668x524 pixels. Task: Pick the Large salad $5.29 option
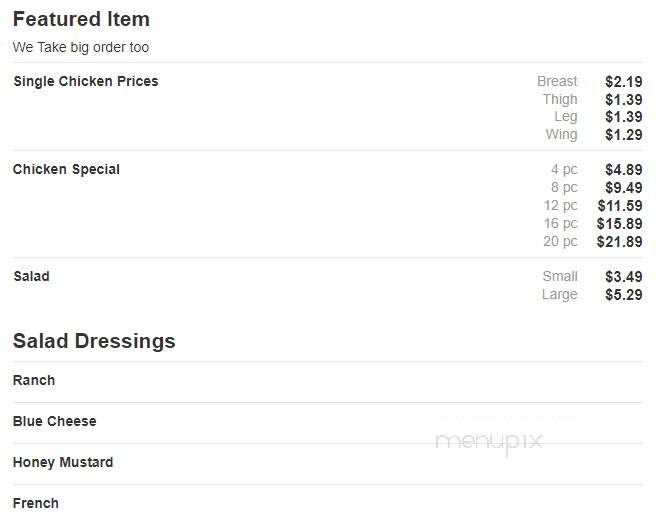pyautogui.click(x=592, y=294)
